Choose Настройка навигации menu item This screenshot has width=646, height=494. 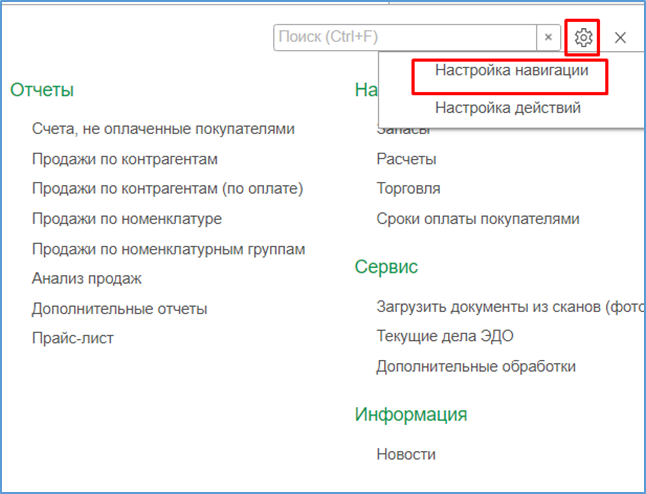coord(511,70)
